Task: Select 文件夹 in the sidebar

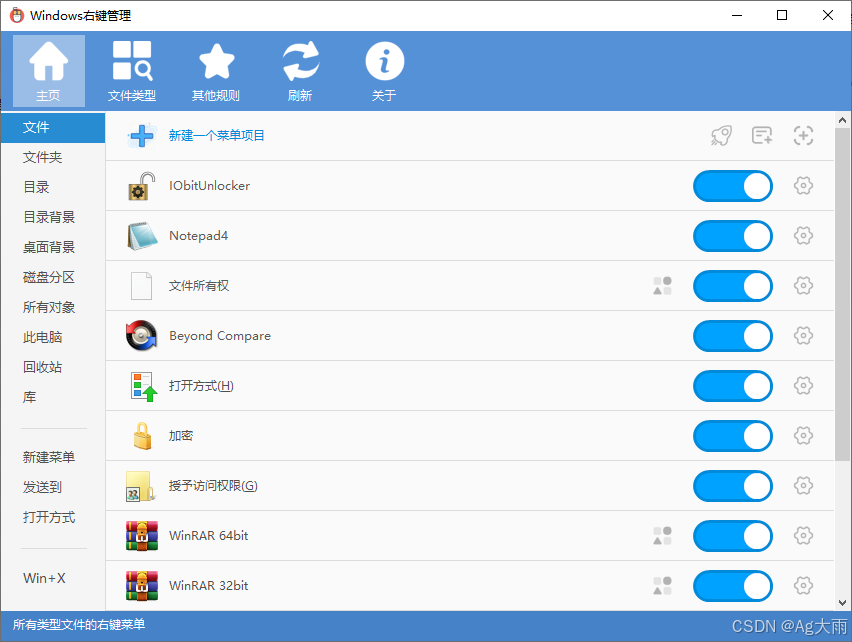Action: [53, 158]
